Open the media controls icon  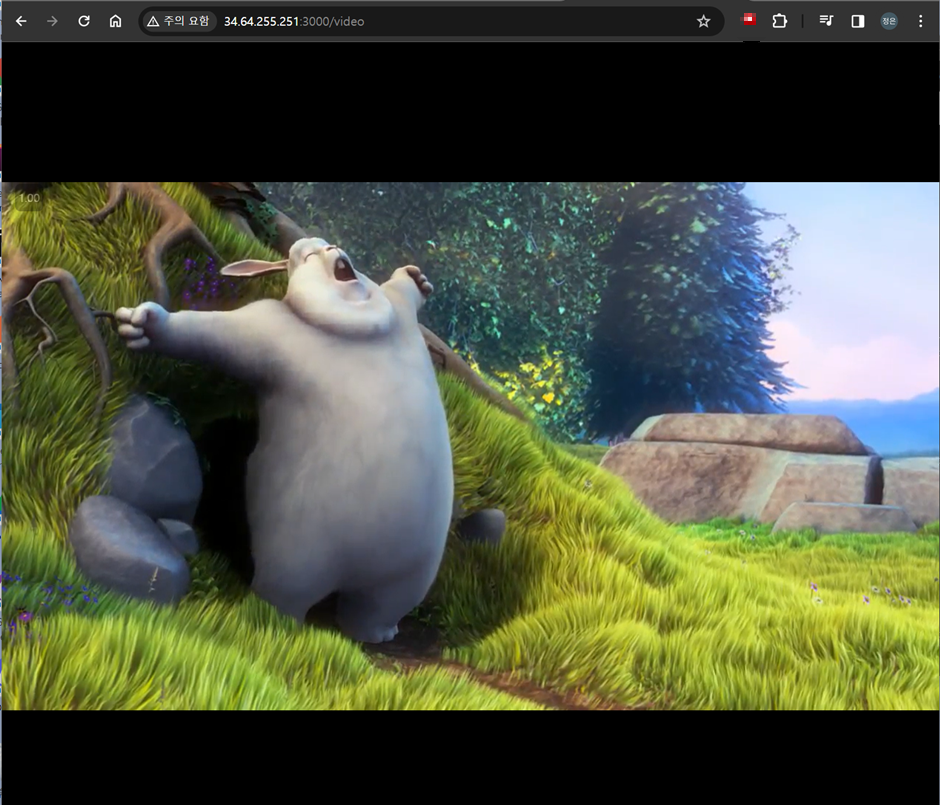(826, 22)
